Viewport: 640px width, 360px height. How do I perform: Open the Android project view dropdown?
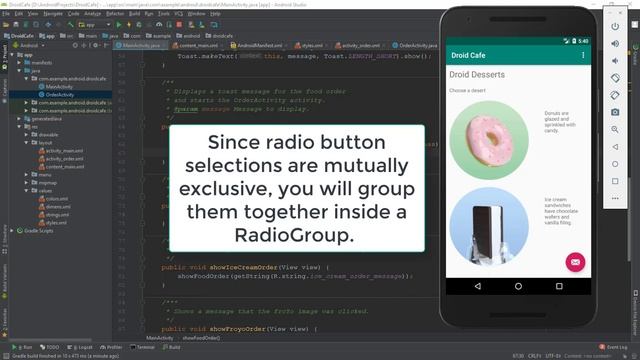click(29, 45)
